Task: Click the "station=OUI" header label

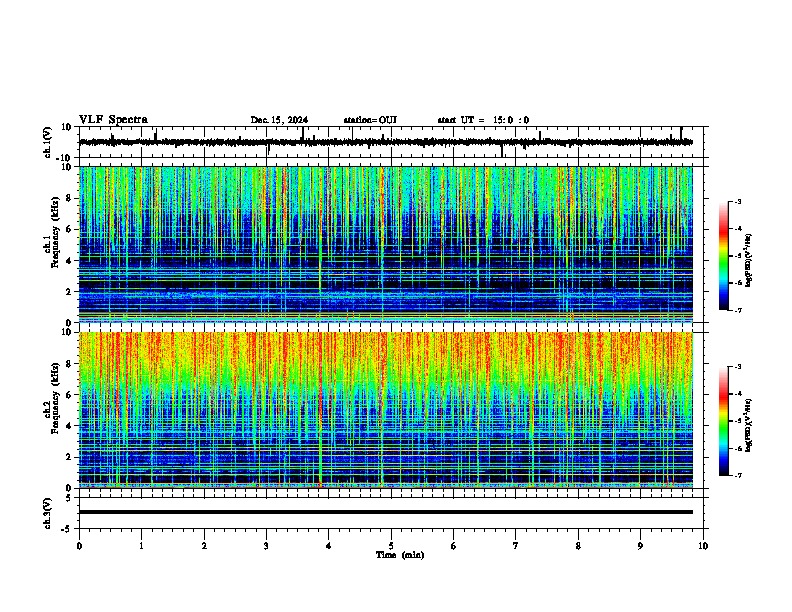Action: pyautogui.click(x=370, y=120)
